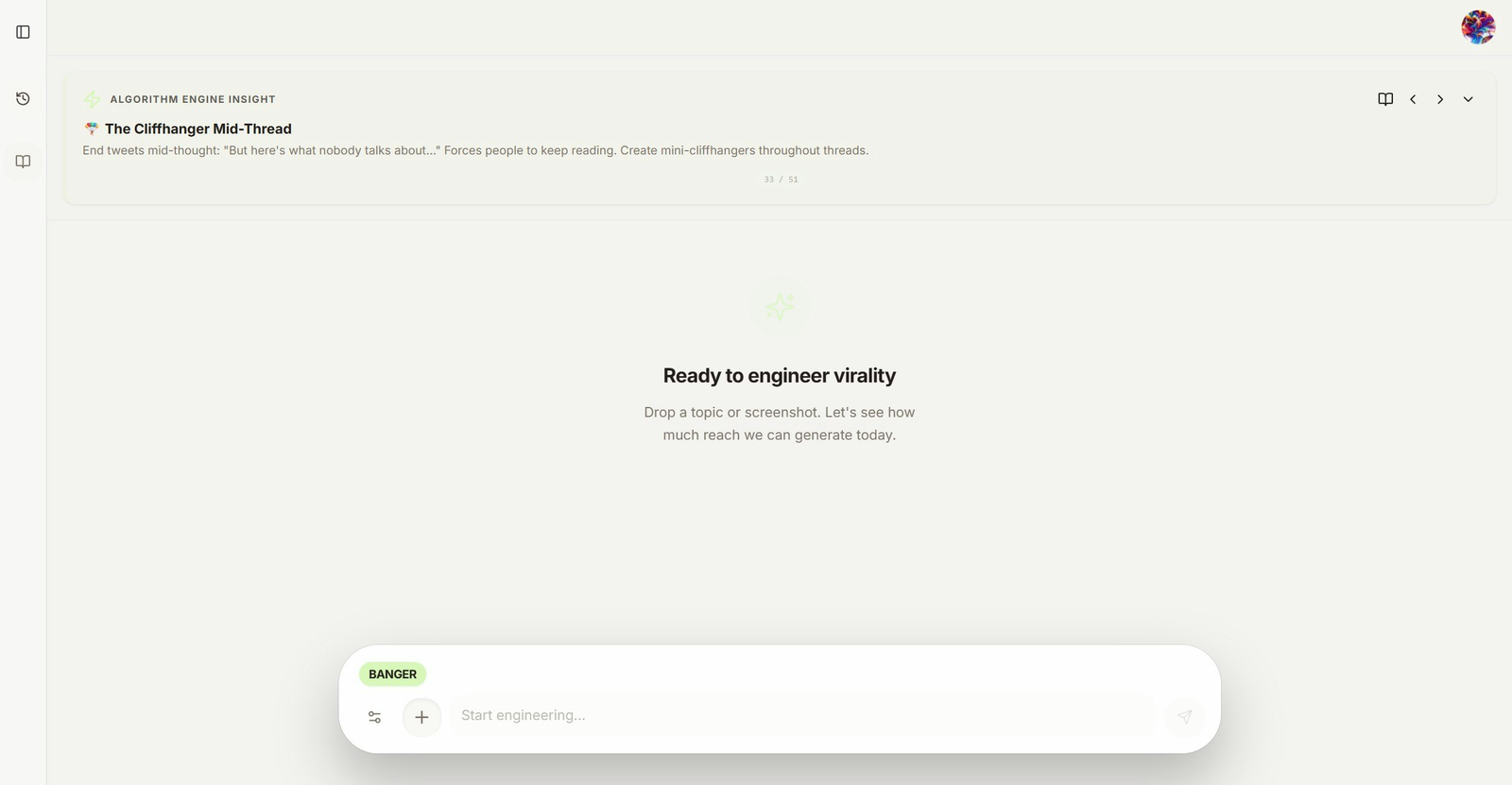Image resolution: width=1512 pixels, height=785 pixels.
Task: Click the colorful user avatar
Action: click(x=1478, y=27)
